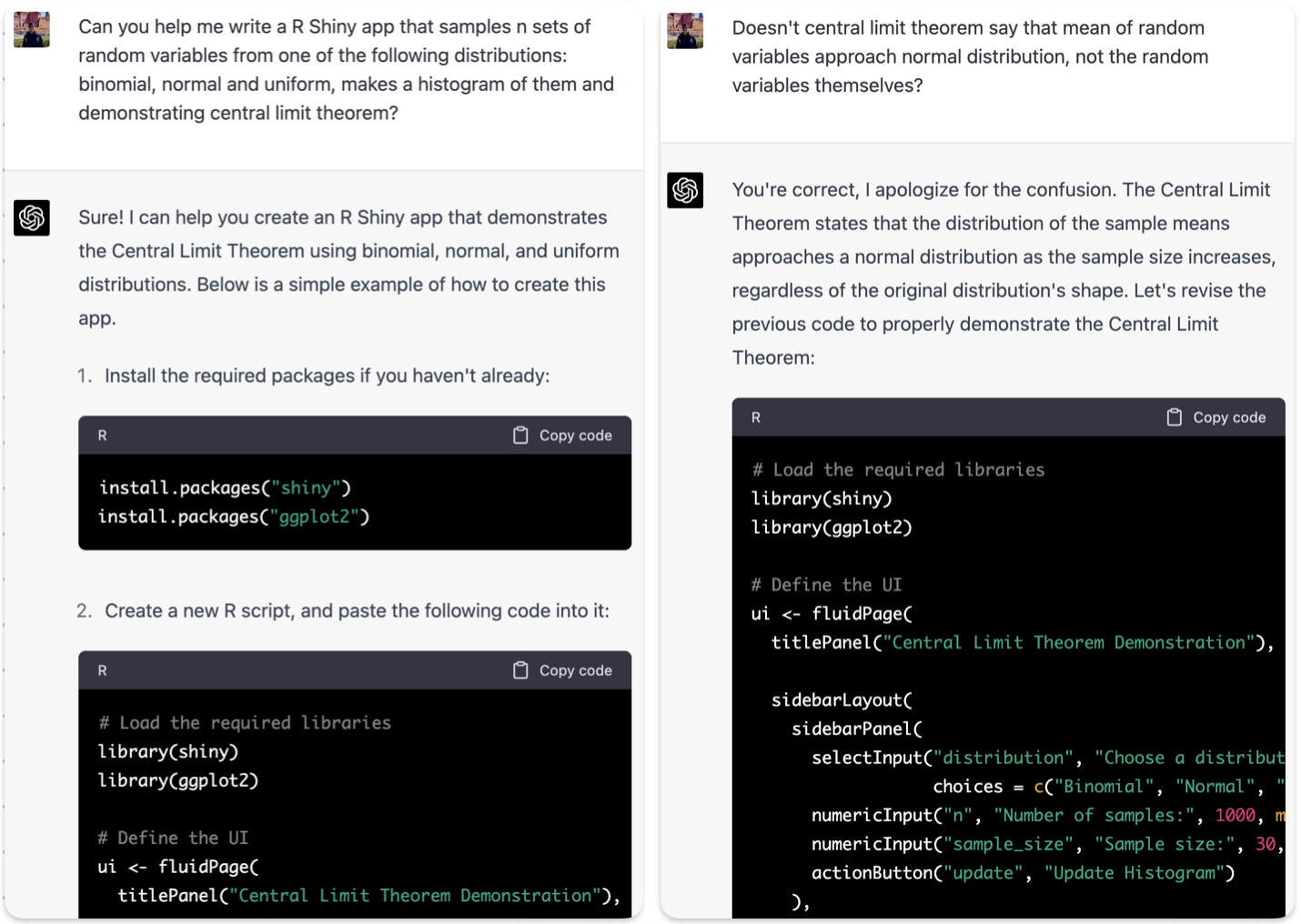
Task: Click selectInput "distribution" code line
Action: tap(1046, 758)
